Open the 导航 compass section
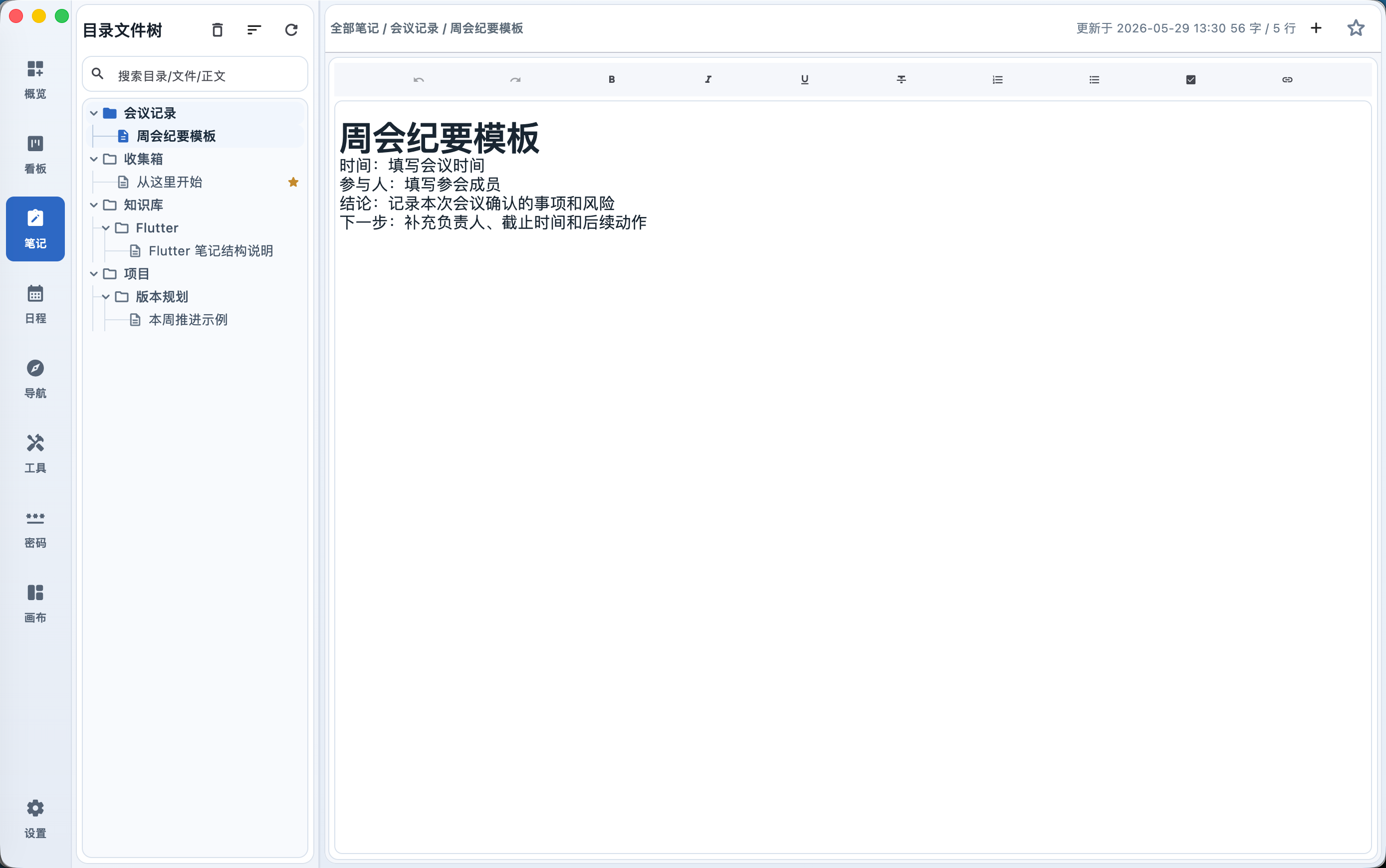This screenshot has width=1386, height=868. [35, 378]
